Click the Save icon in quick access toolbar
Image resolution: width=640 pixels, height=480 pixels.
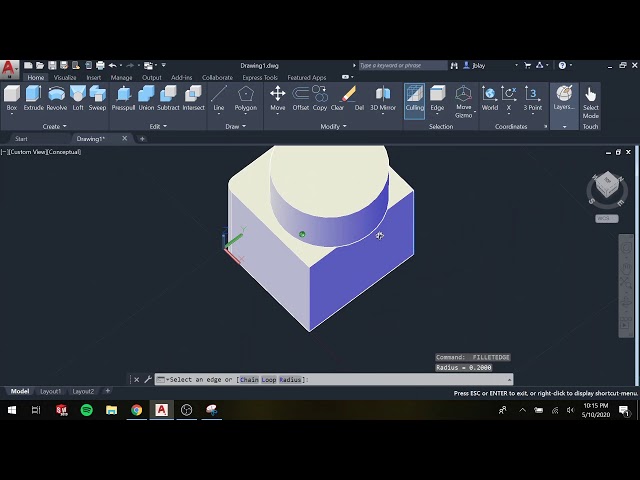pos(52,65)
